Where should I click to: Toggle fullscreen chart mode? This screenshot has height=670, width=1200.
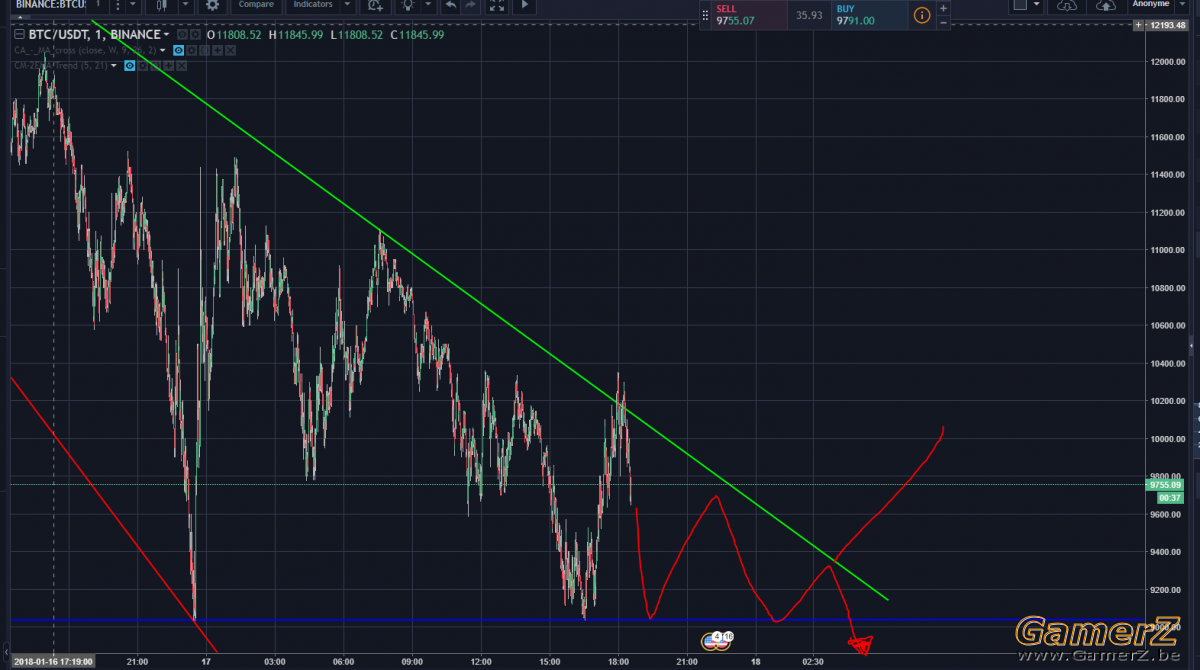497,5
